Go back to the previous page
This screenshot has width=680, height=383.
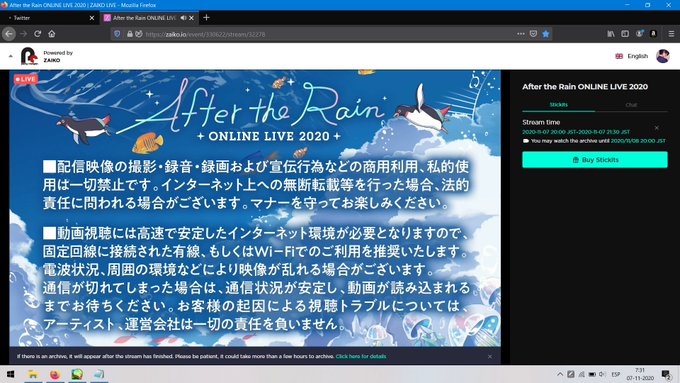pos(9,34)
